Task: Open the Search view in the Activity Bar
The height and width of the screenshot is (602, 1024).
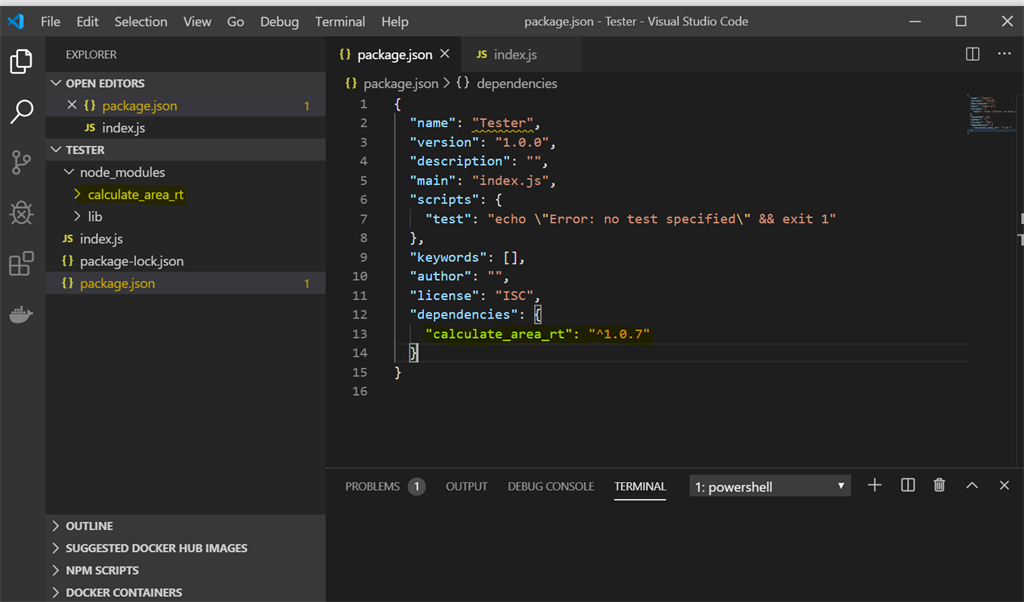Action: (x=21, y=111)
